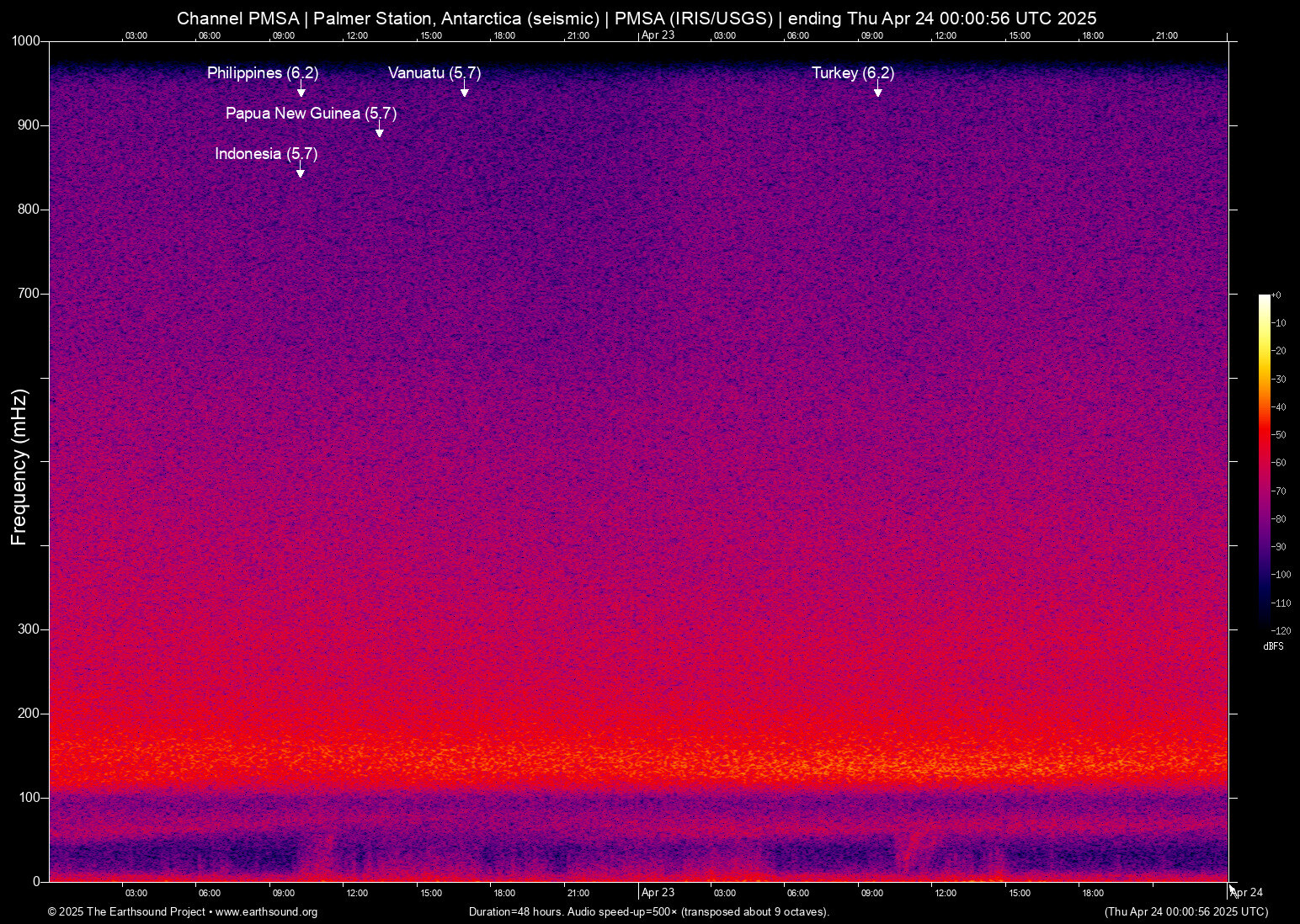Select the Vanuatu (5.7) earthquake label

(434, 73)
